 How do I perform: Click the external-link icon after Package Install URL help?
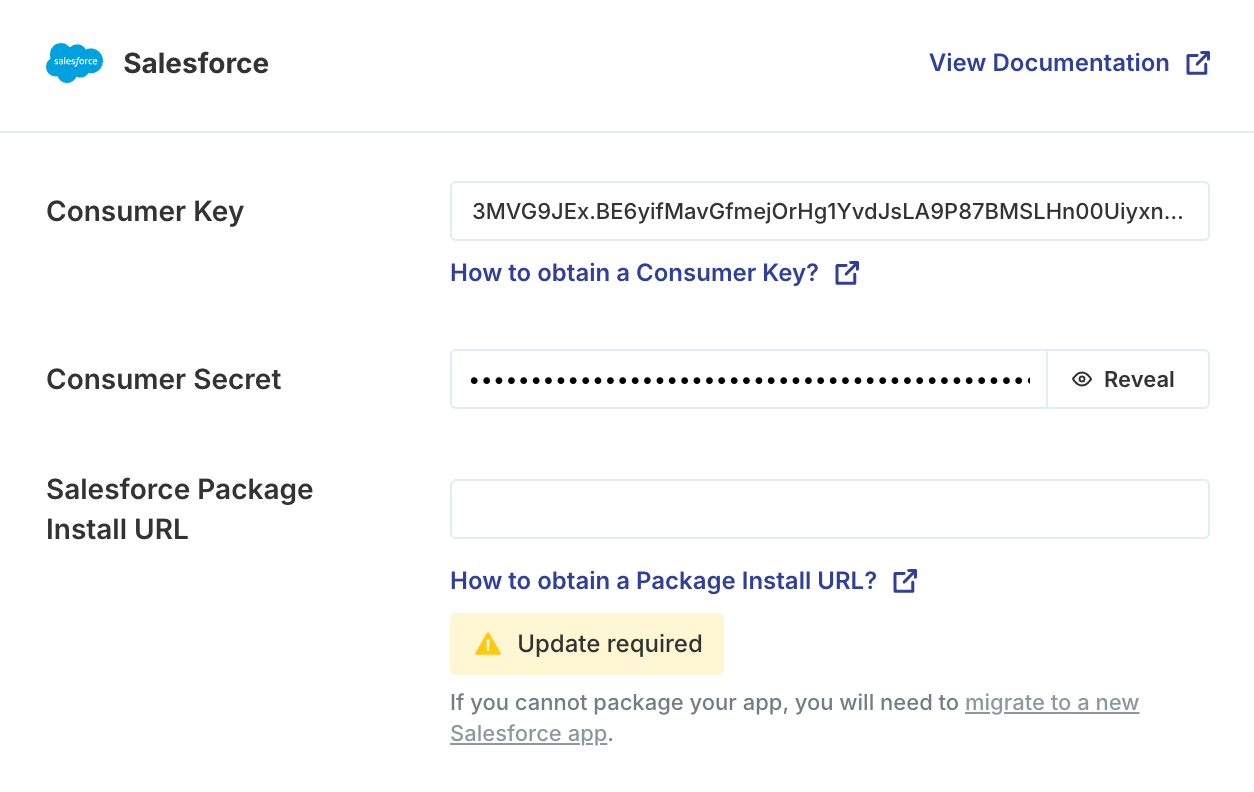(905, 581)
